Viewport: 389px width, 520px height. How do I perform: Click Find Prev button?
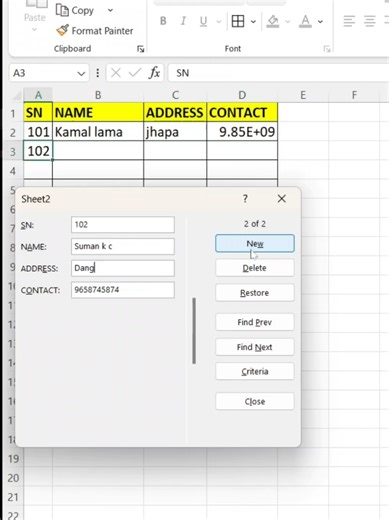(x=255, y=322)
